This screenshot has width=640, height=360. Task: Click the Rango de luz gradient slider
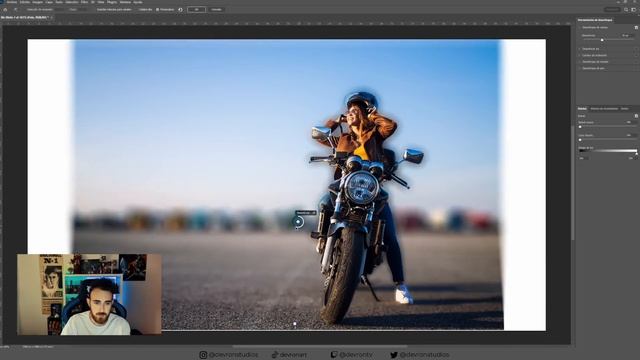click(x=608, y=151)
